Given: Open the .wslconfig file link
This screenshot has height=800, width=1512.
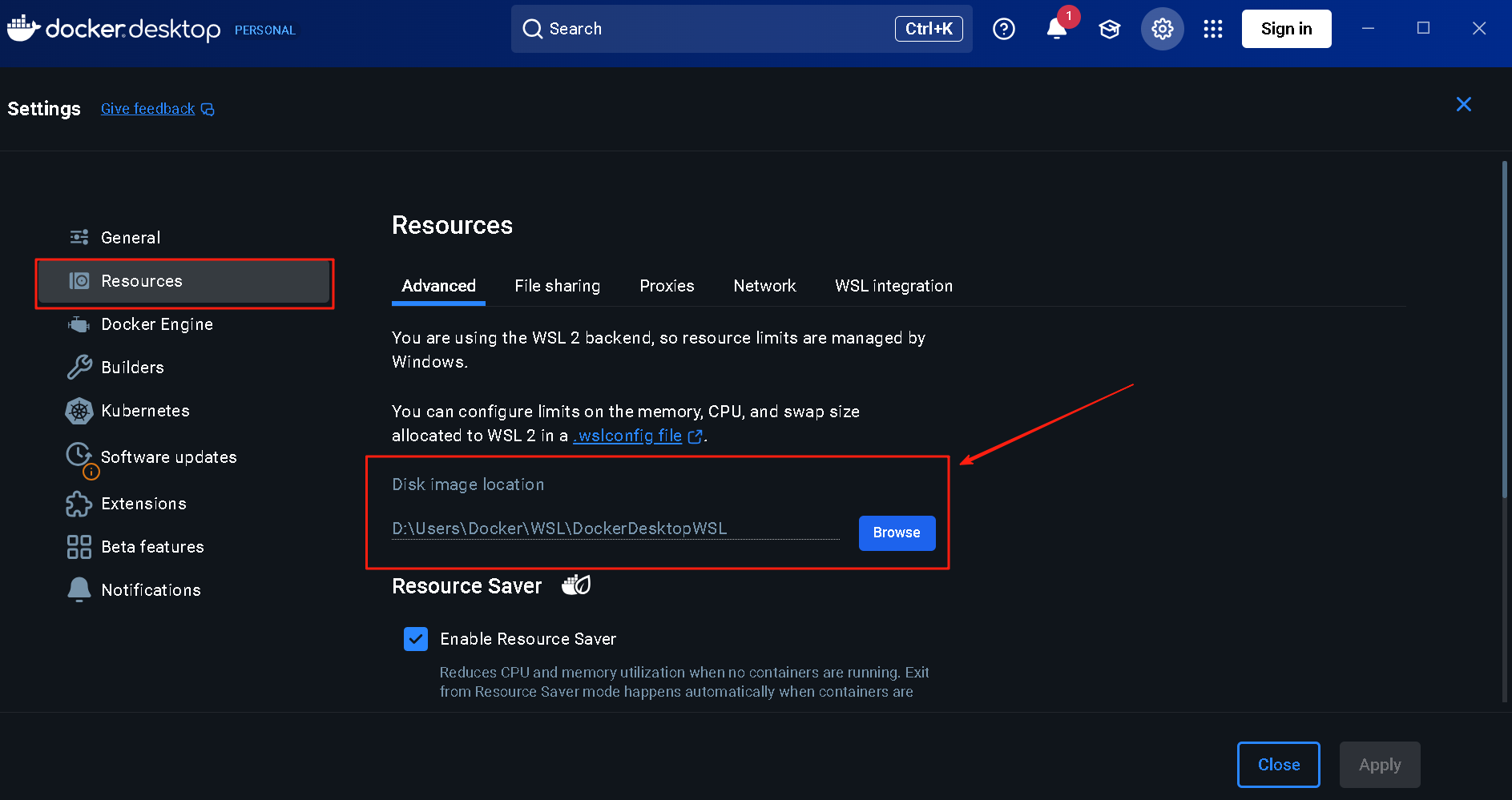Looking at the screenshot, I should pyautogui.click(x=627, y=436).
